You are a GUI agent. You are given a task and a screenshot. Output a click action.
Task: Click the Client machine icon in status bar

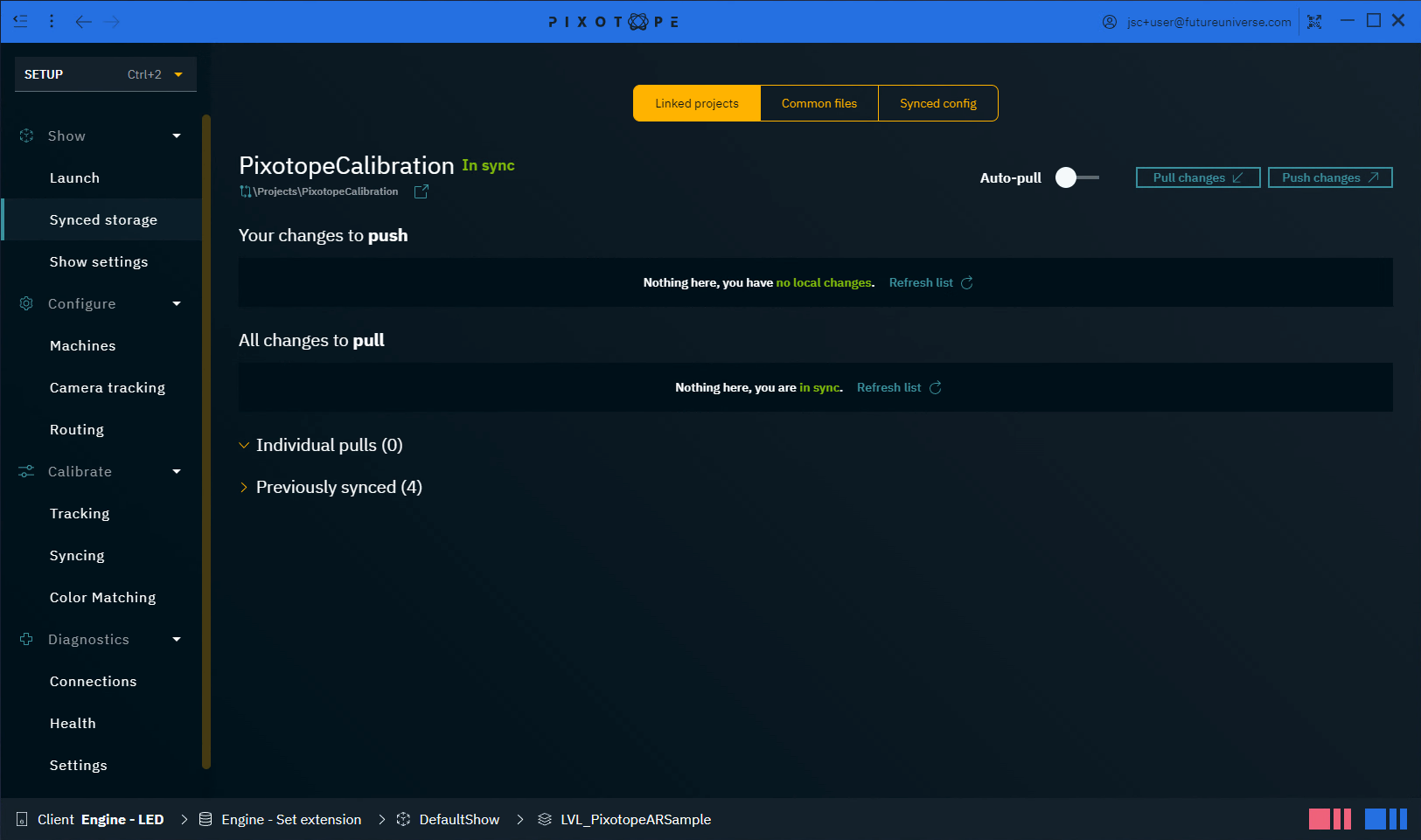(22, 819)
